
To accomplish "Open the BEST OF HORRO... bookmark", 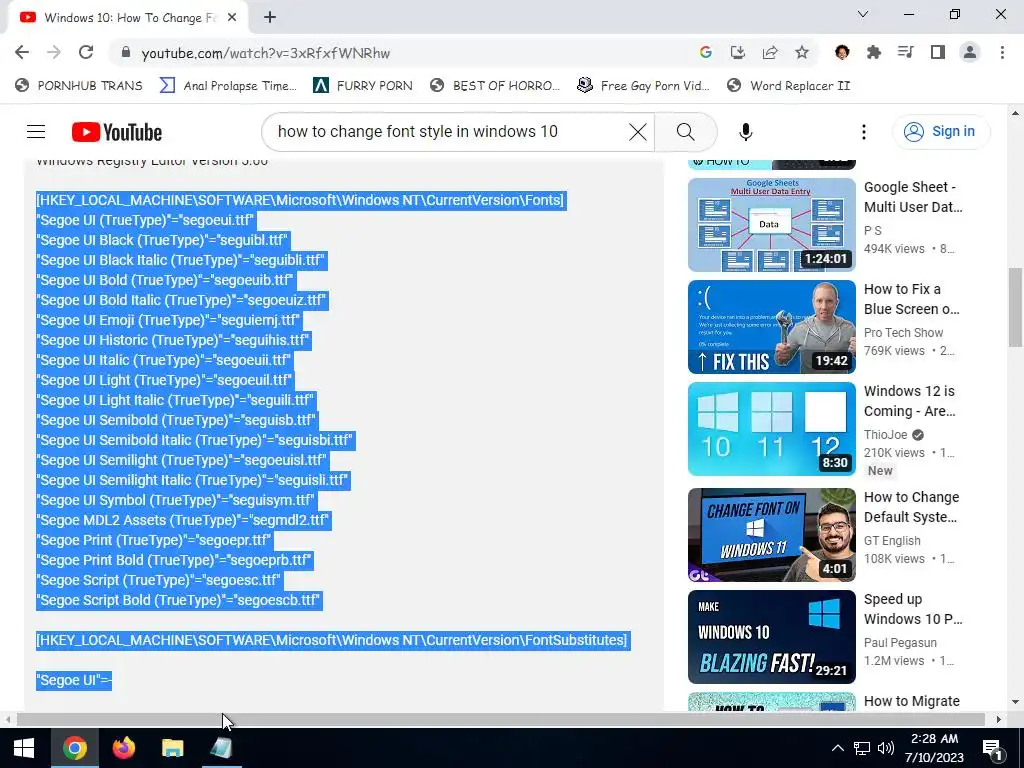I will (x=495, y=86).
